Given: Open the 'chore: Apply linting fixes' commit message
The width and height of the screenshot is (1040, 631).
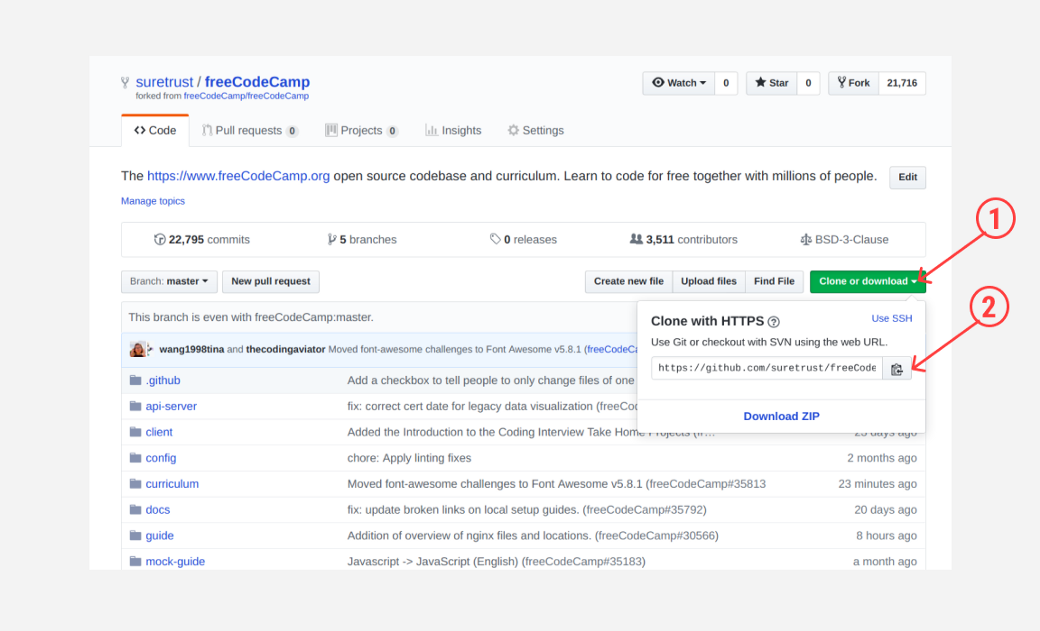Looking at the screenshot, I should point(409,458).
